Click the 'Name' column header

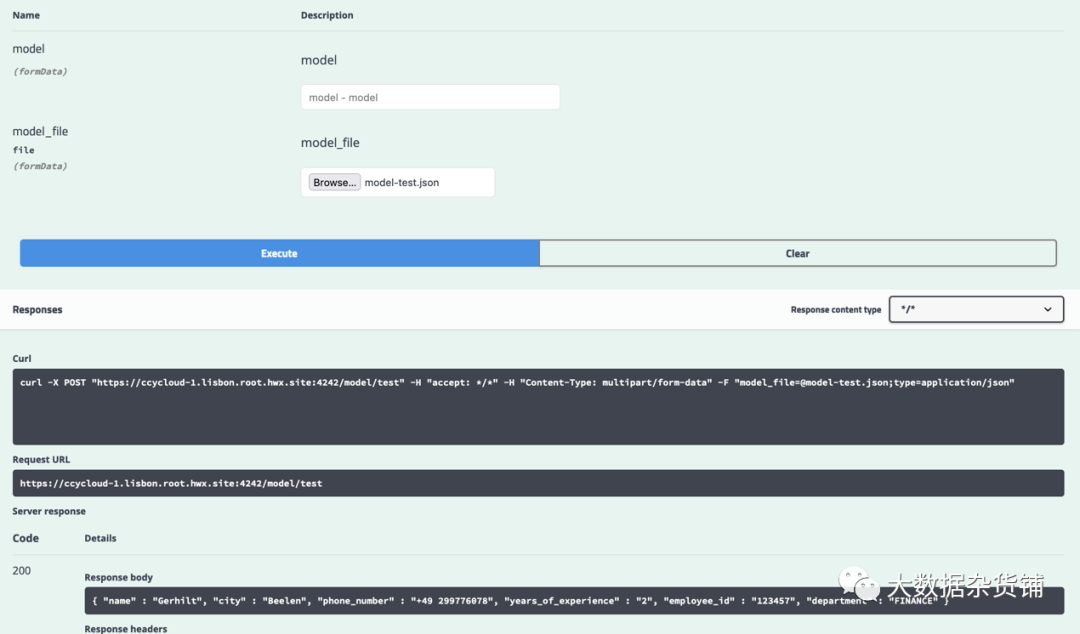coord(26,15)
